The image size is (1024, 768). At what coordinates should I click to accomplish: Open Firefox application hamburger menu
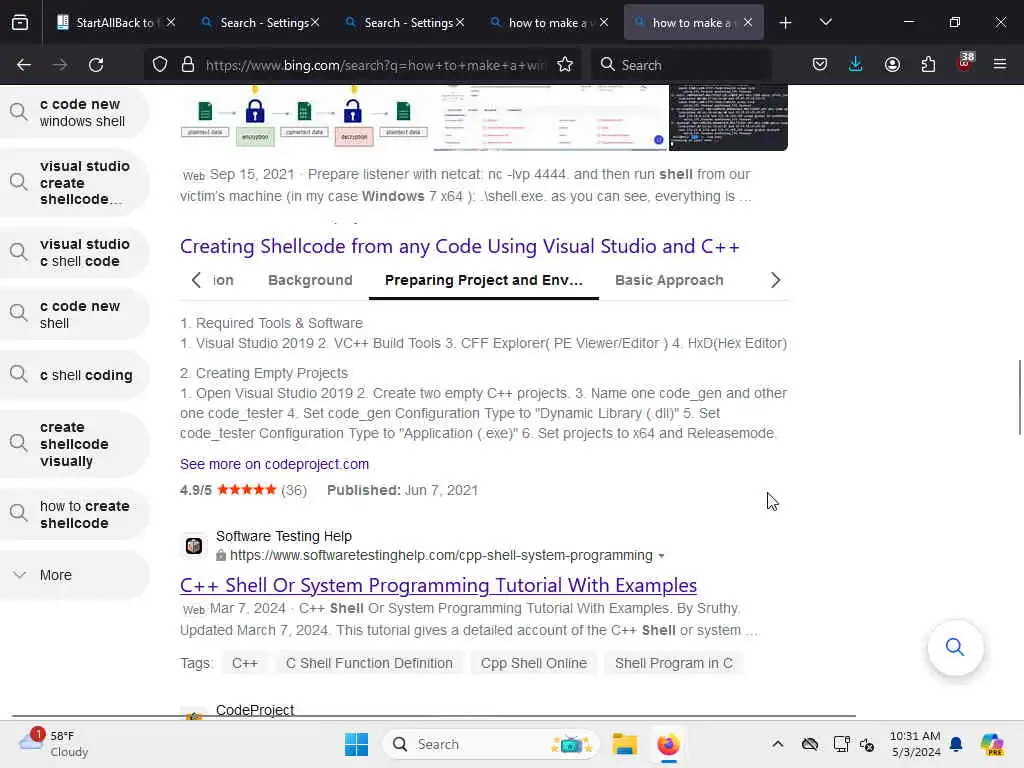pyautogui.click(x=1000, y=65)
